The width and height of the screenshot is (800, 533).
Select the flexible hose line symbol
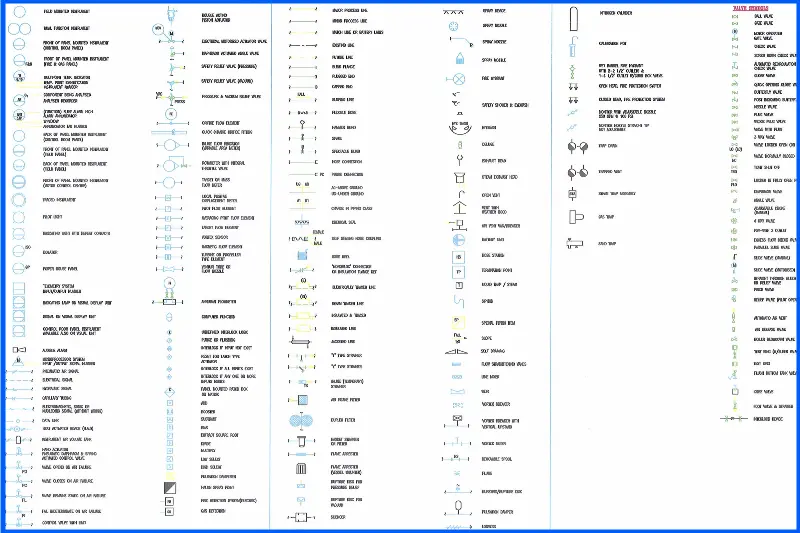302,113
